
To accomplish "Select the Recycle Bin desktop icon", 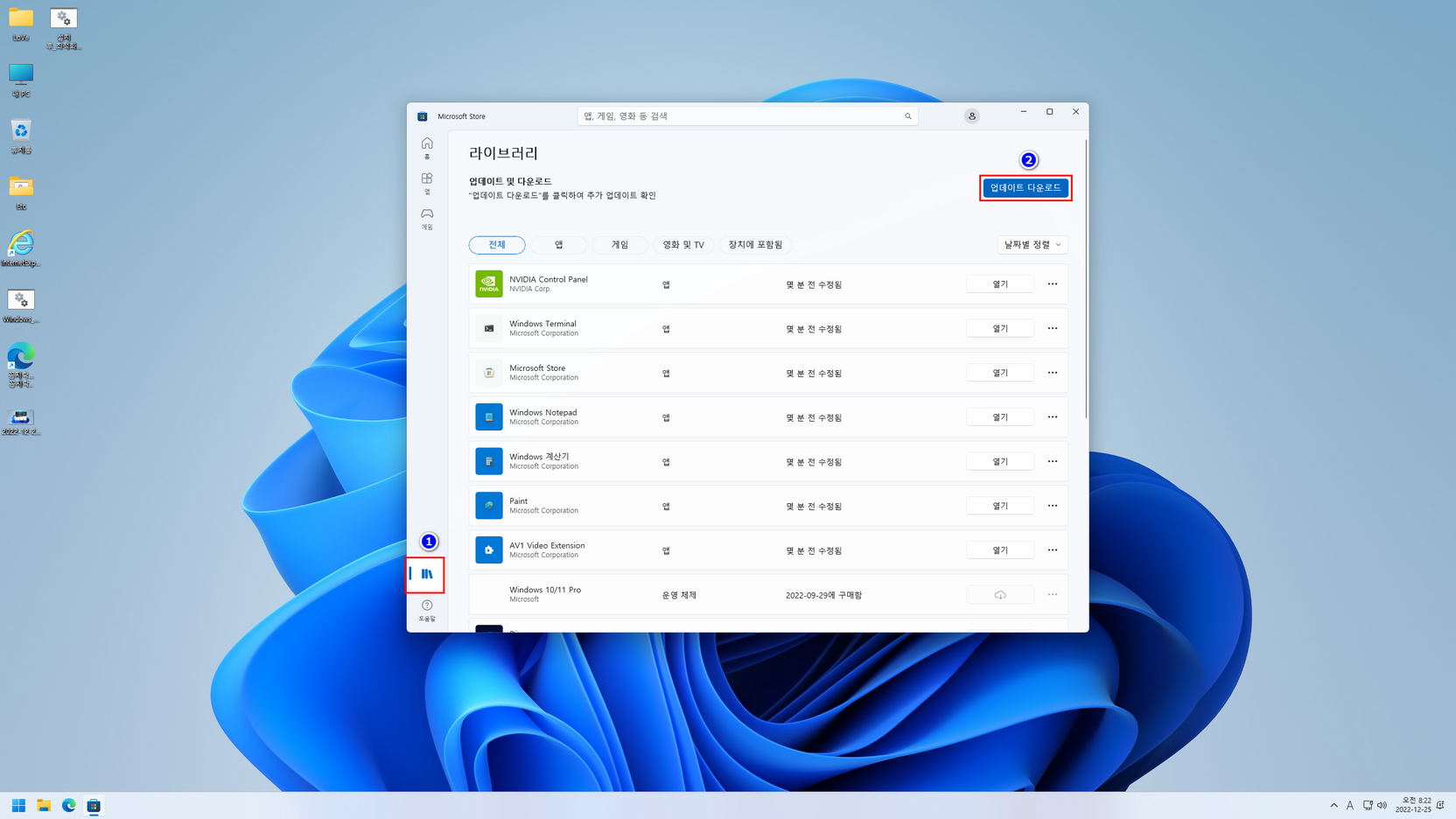I will pyautogui.click(x=21, y=137).
